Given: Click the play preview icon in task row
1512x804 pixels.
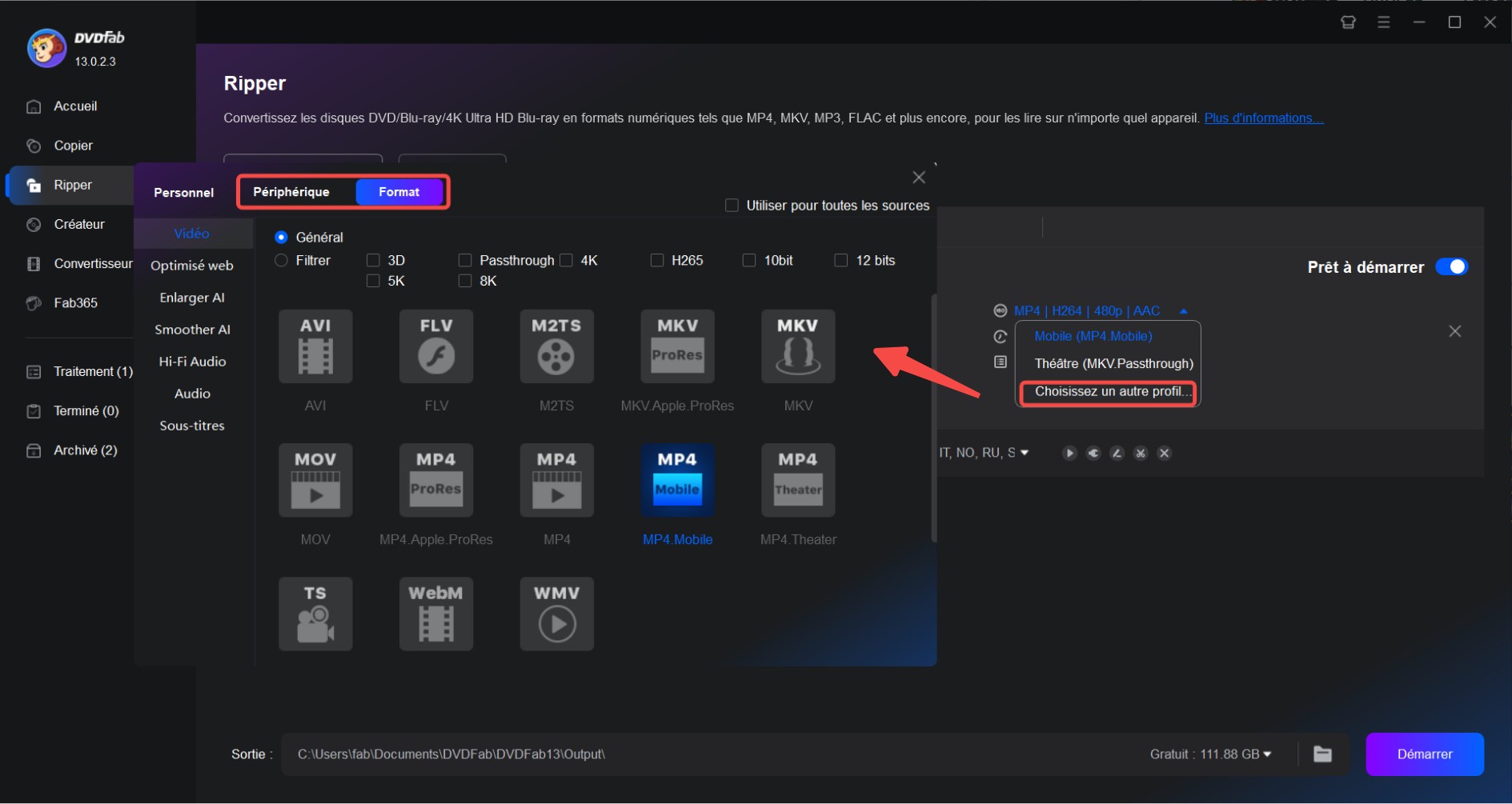Looking at the screenshot, I should click(1069, 453).
